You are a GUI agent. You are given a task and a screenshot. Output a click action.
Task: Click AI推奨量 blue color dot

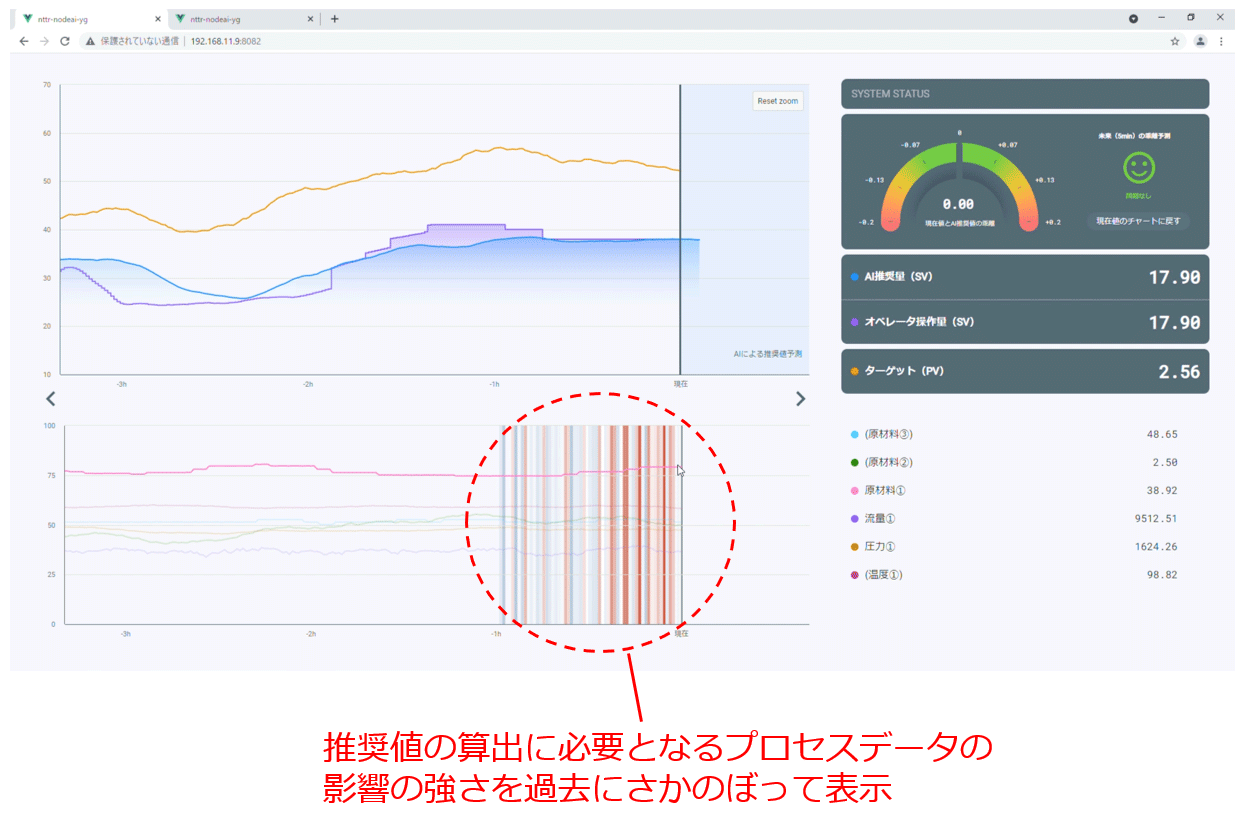click(854, 277)
